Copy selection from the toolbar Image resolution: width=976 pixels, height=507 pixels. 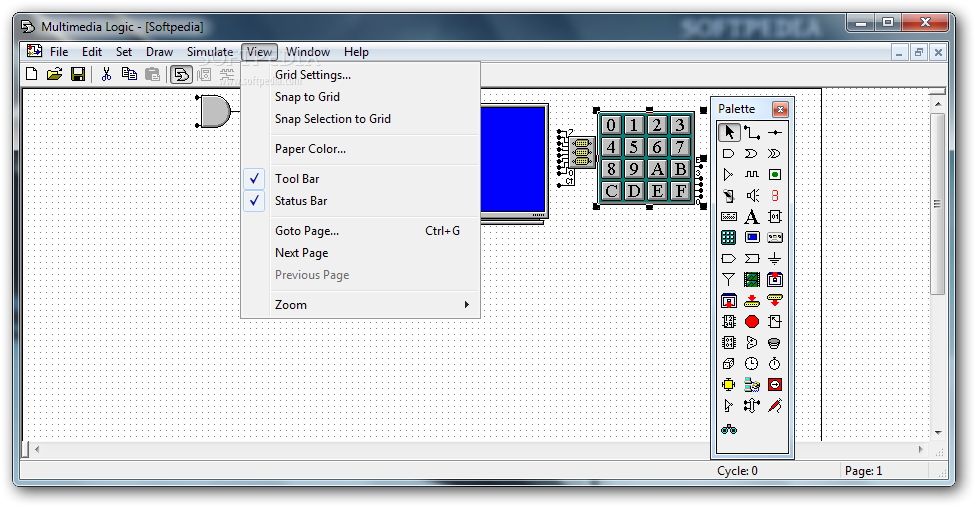click(x=129, y=75)
